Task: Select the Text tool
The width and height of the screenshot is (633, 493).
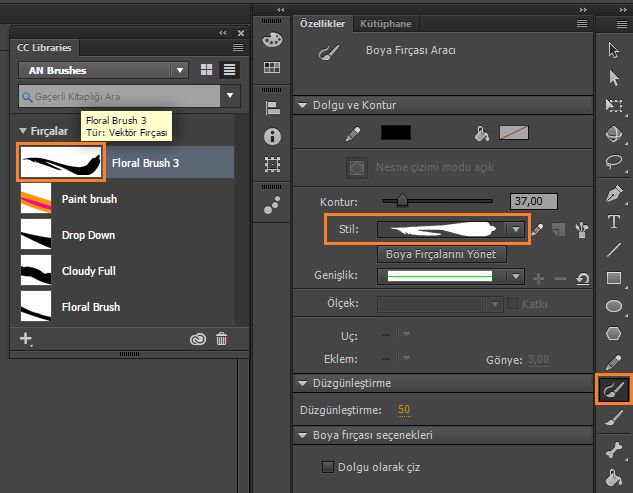Action: pyautogui.click(x=614, y=222)
